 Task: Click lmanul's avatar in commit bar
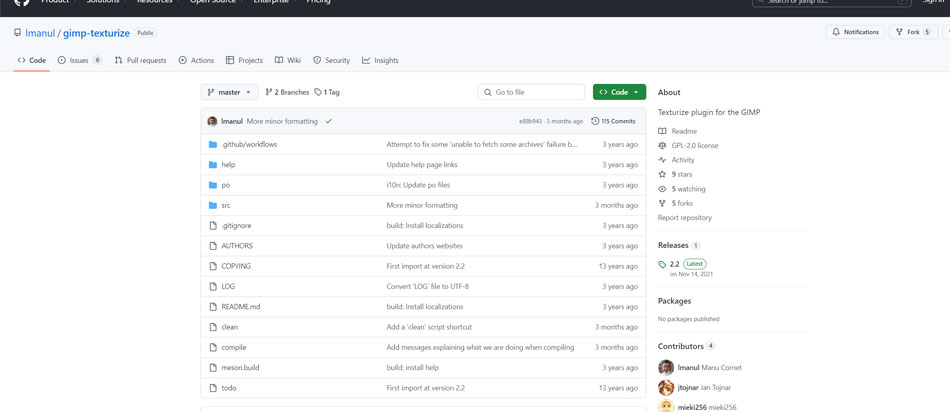212,121
